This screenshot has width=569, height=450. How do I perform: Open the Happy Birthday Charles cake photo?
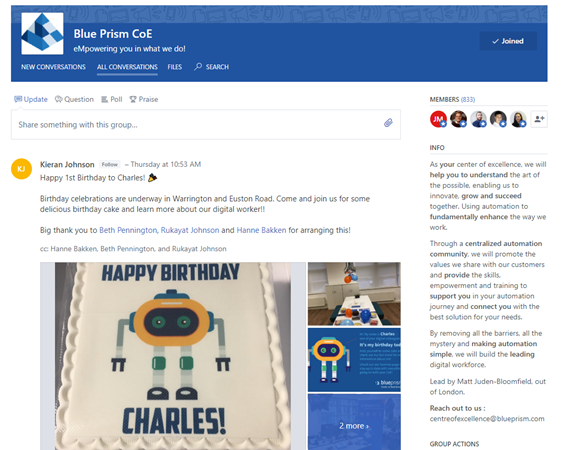tap(173, 356)
